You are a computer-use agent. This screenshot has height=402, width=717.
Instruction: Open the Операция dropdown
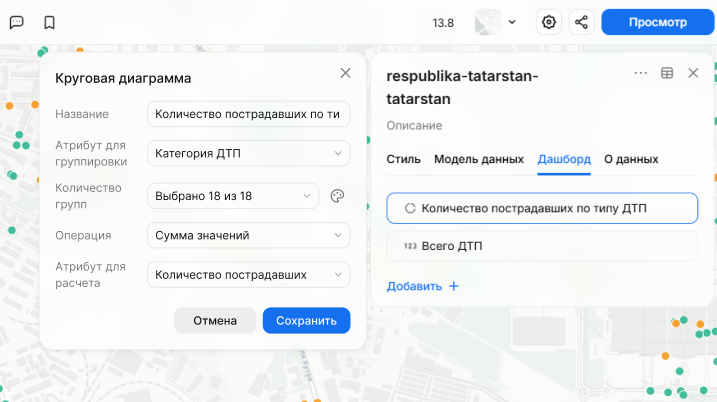pyautogui.click(x=248, y=236)
